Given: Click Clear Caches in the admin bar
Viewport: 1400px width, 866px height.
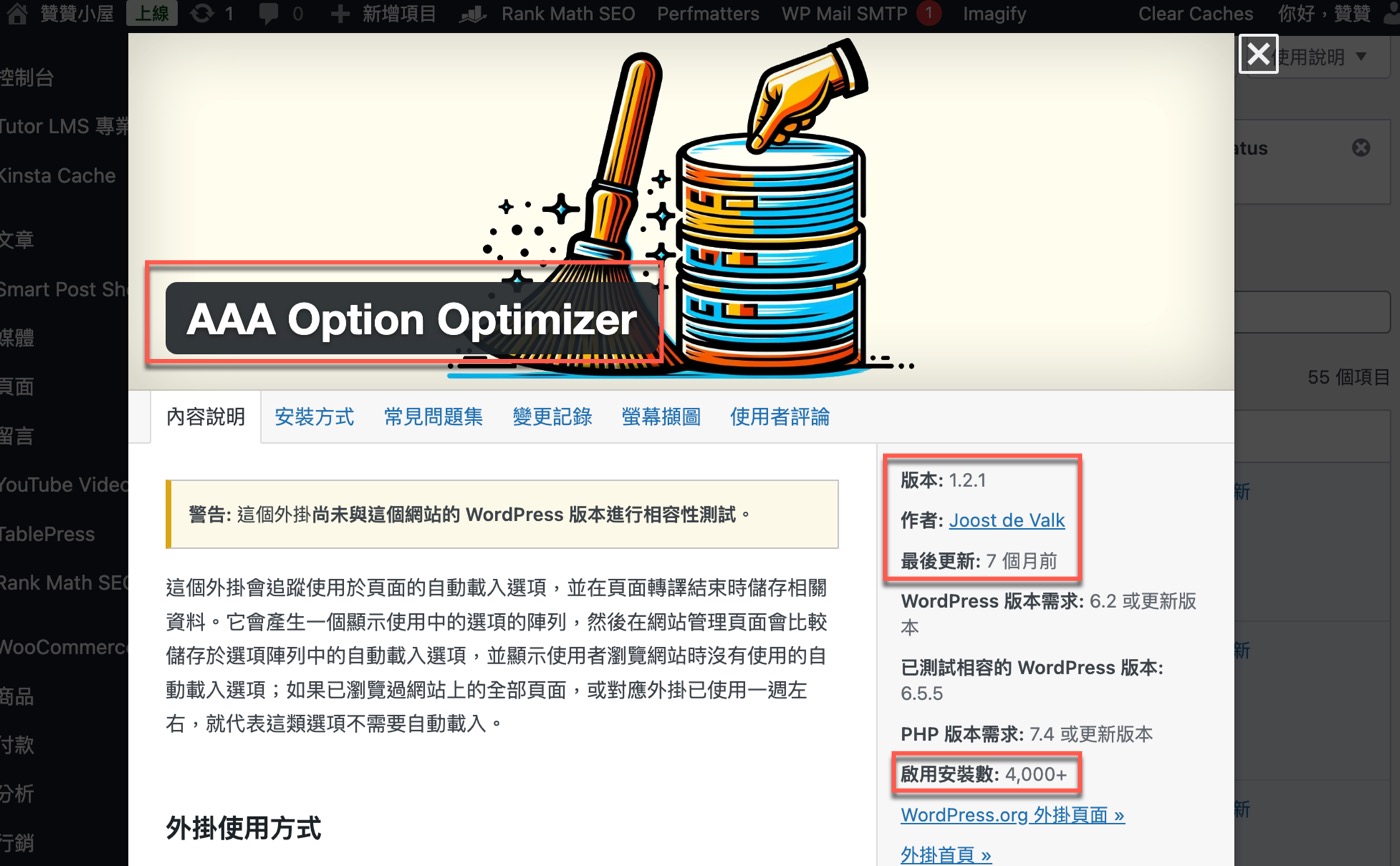Looking at the screenshot, I should point(1195,14).
